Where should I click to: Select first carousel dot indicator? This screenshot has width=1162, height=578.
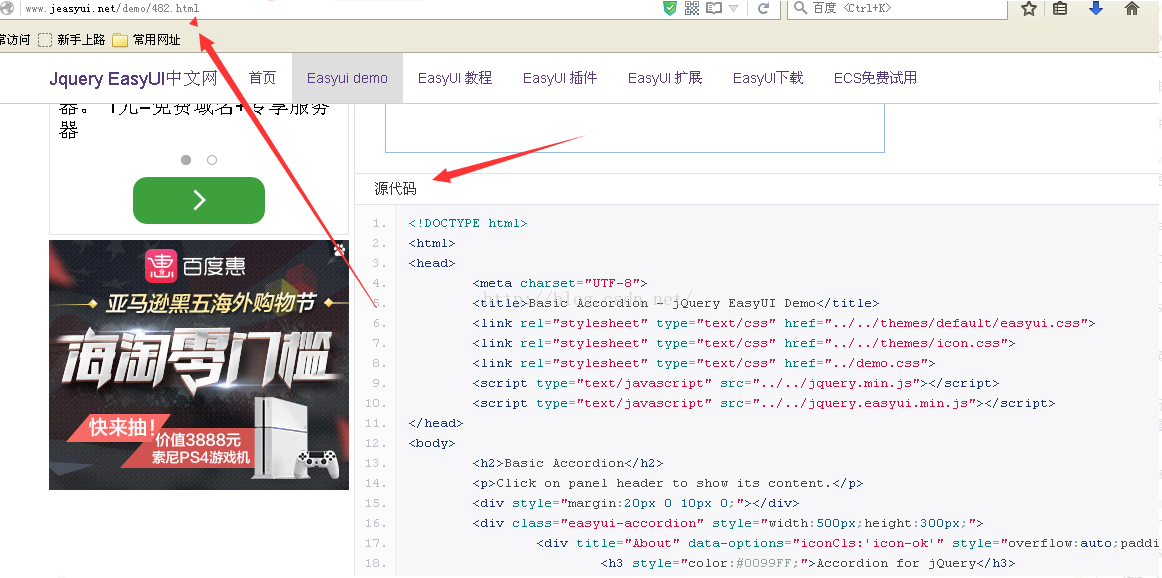tap(186, 159)
